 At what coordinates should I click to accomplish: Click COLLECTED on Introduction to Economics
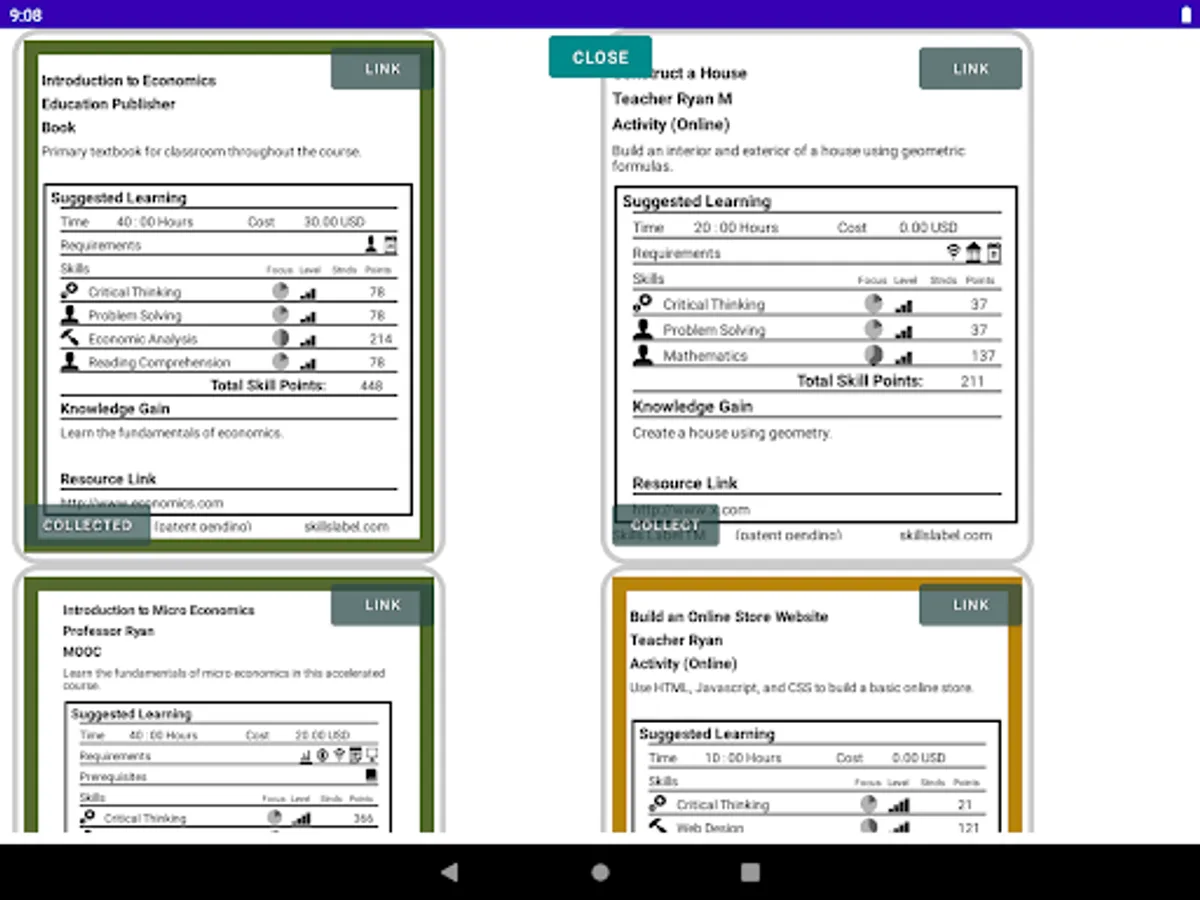(x=88, y=525)
